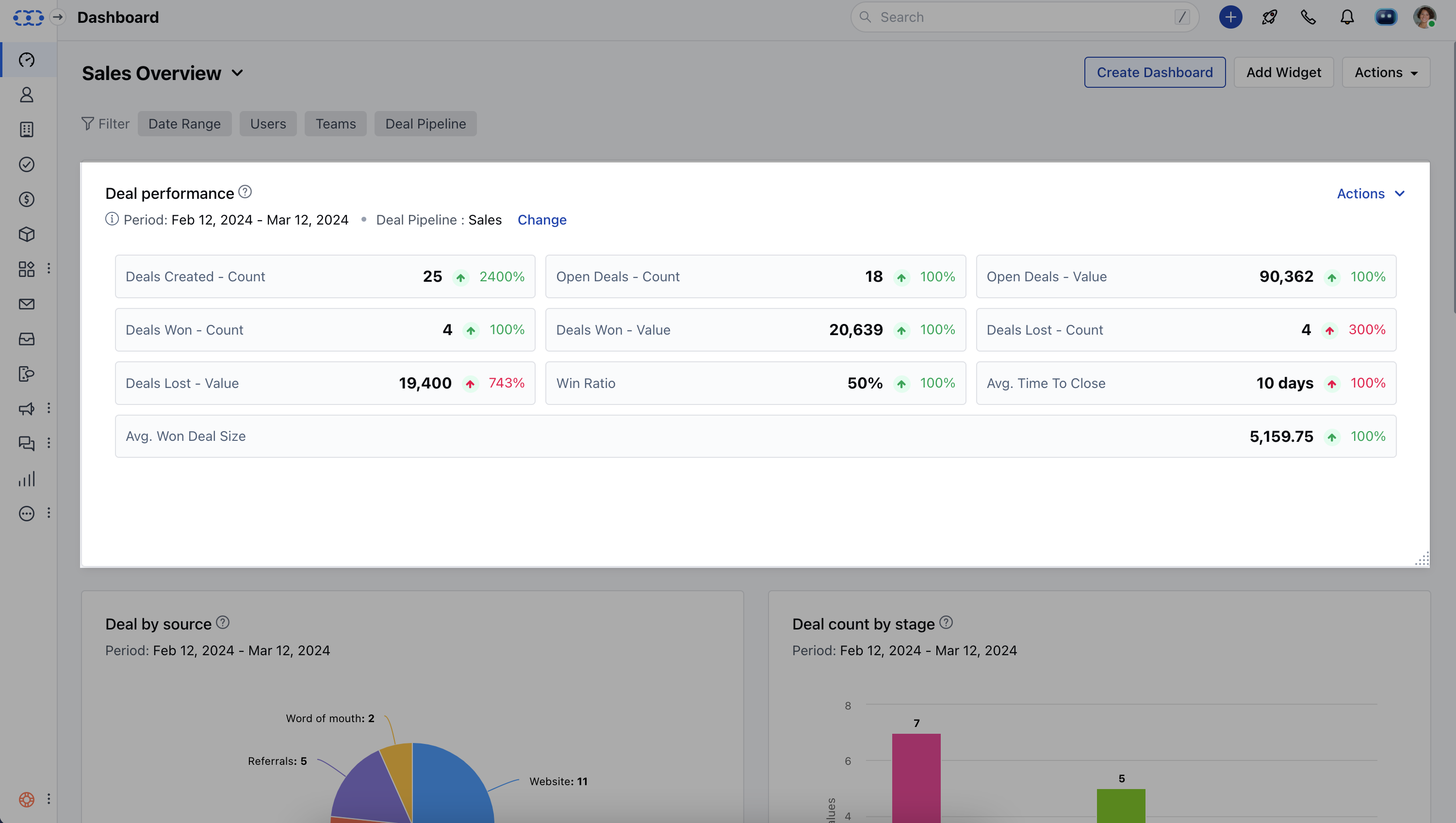Open Products via the cube icon
The height and width of the screenshot is (823, 1456).
(x=27, y=234)
